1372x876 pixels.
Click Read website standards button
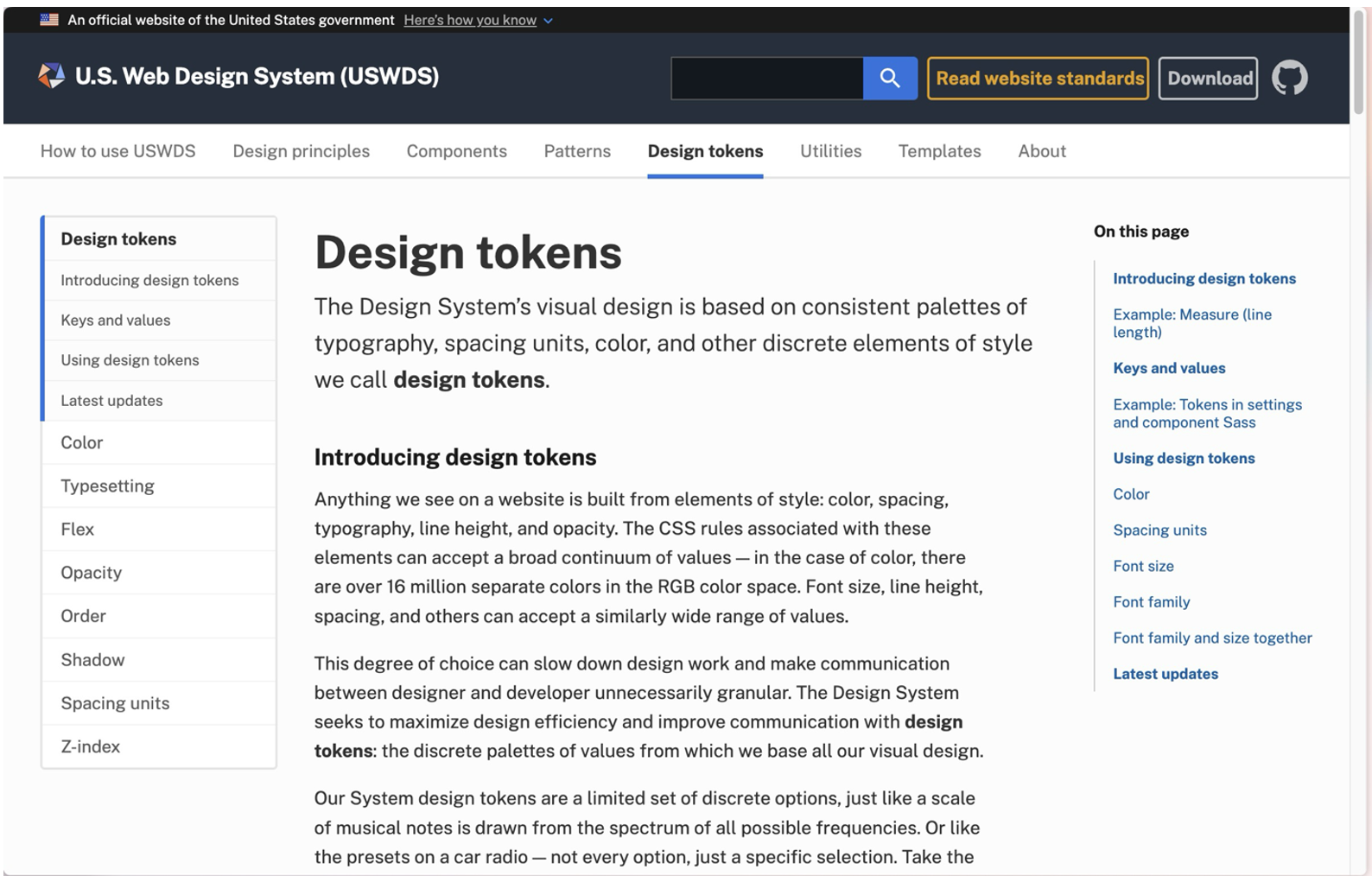[1039, 79]
